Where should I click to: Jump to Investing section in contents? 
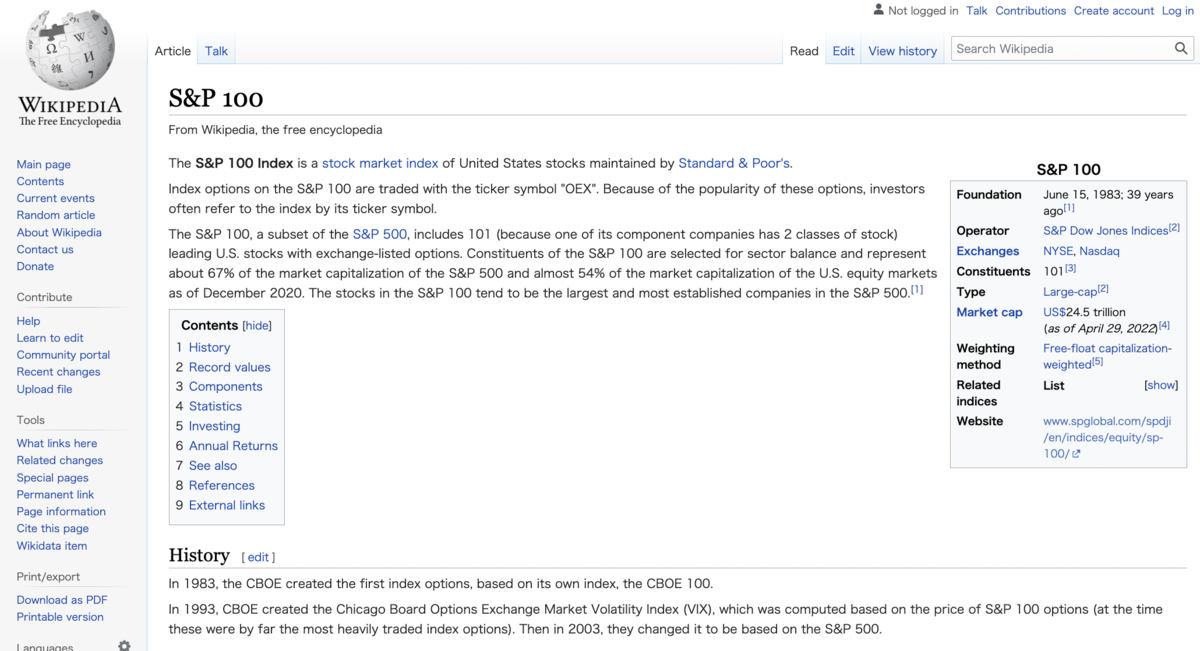pos(214,426)
